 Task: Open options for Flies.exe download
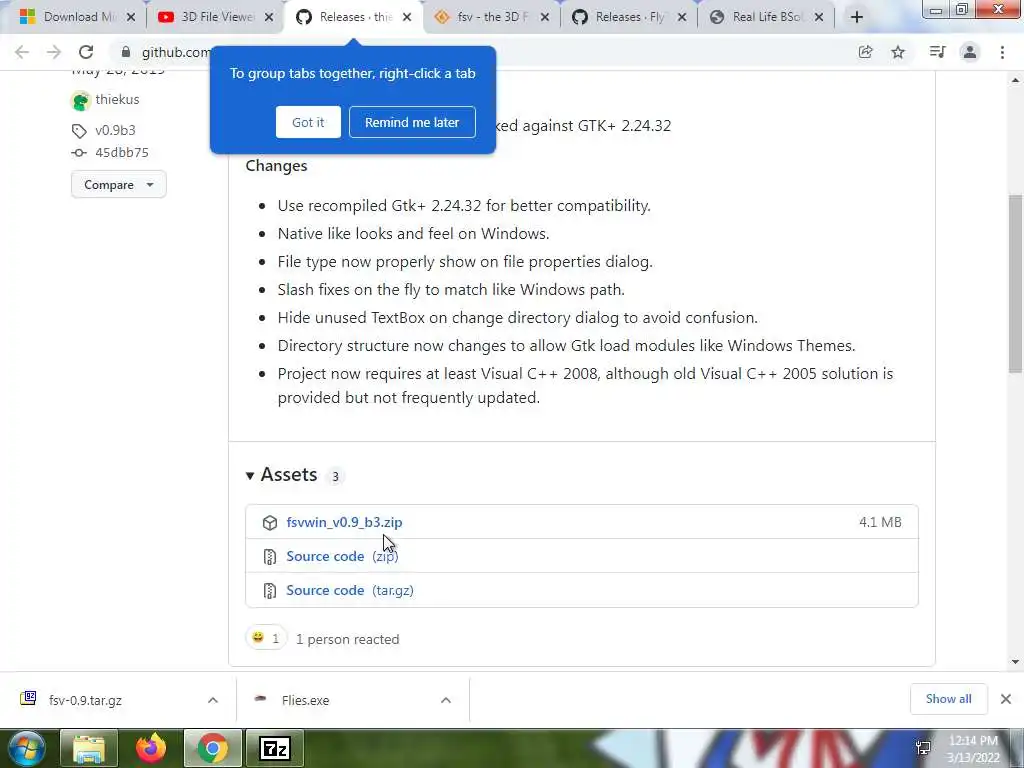446,700
